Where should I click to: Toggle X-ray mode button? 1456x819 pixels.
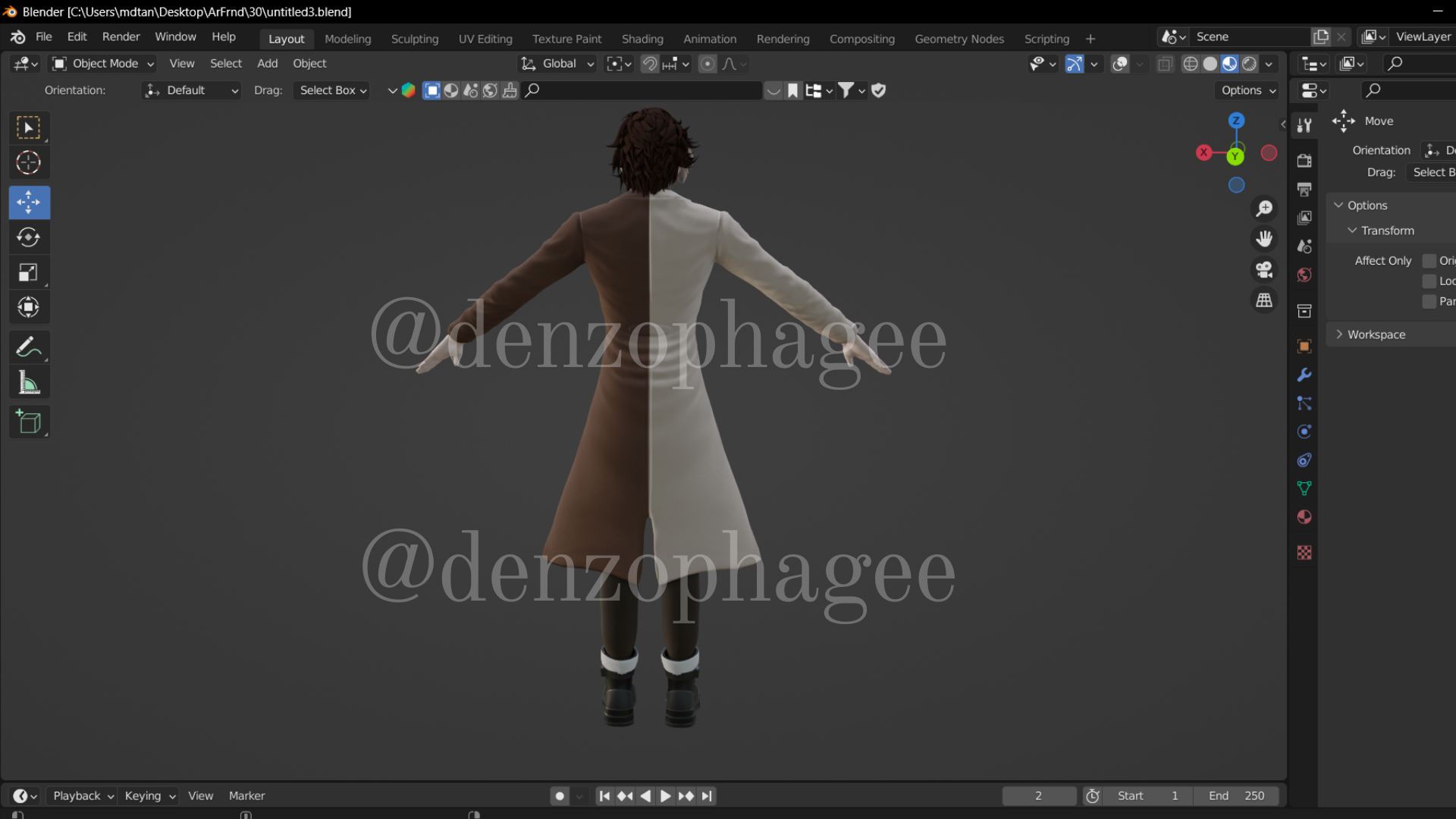point(1166,64)
